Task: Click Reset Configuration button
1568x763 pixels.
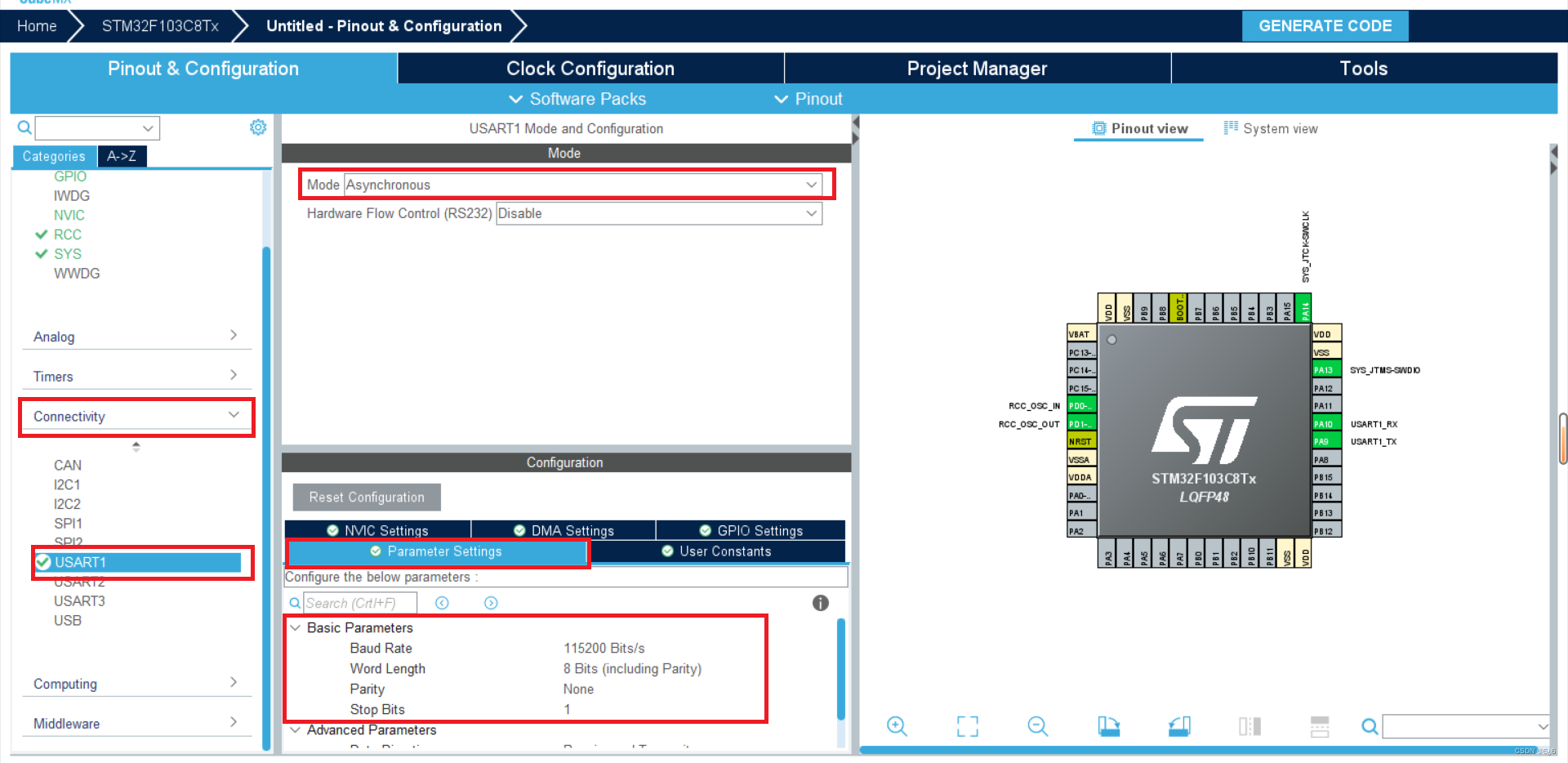Action: click(x=367, y=497)
